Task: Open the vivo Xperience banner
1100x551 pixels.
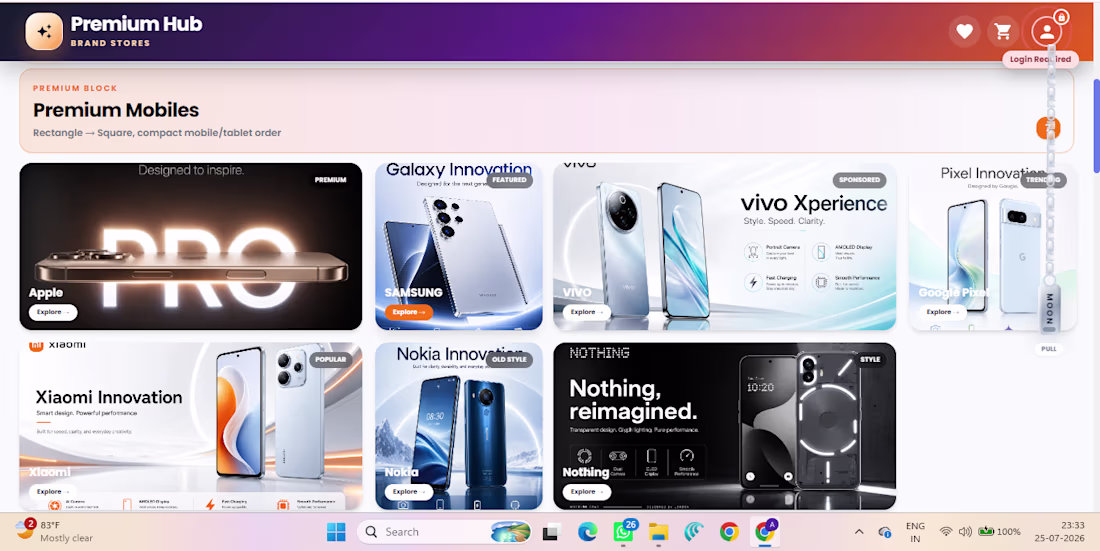Action: click(x=725, y=246)
